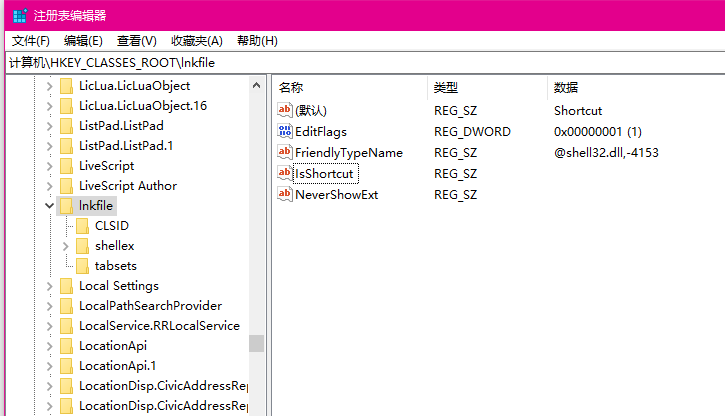Select the NeverShowExt value name
This screenshot has width=725, height=416.
[337, 195]
